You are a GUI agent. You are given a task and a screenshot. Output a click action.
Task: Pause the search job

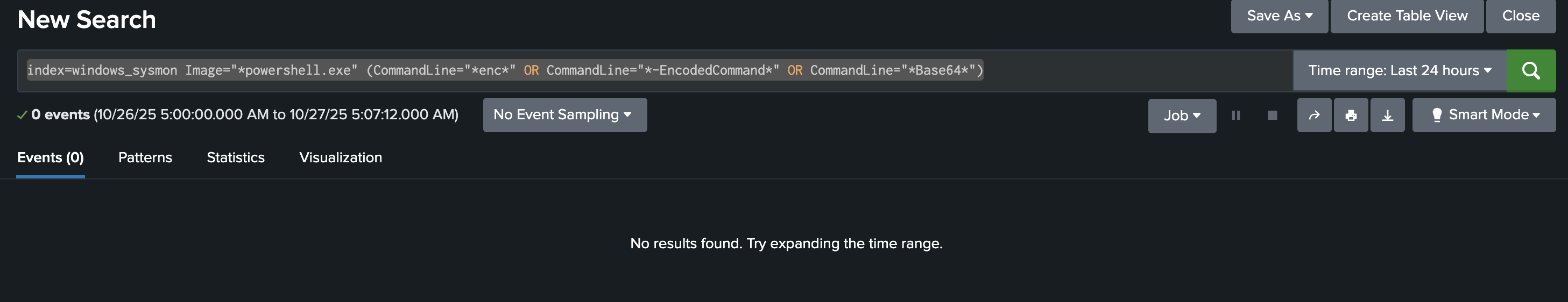pyautogui.click(x=1235, y=116)
